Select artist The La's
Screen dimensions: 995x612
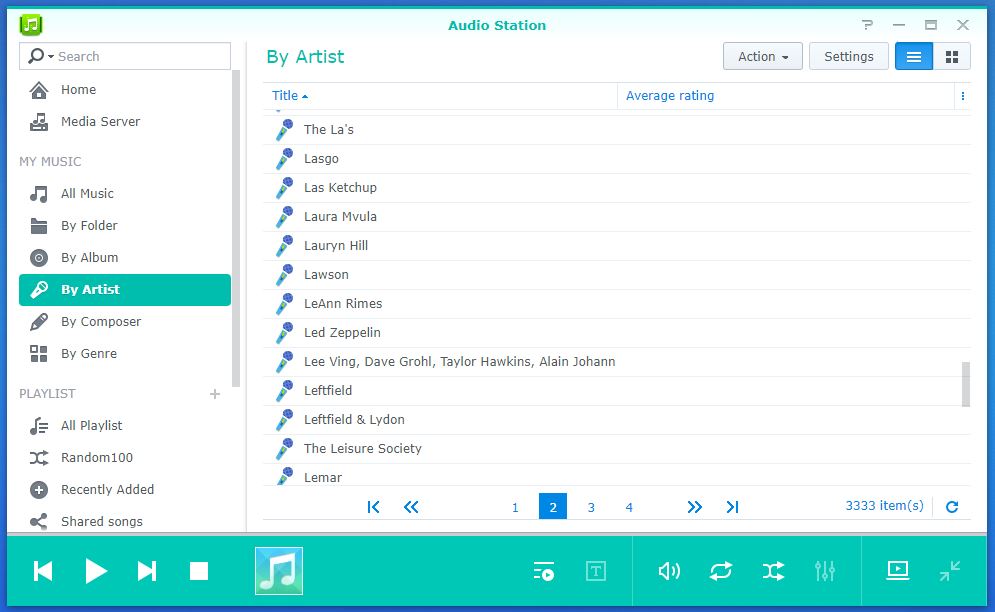(617, 130)
